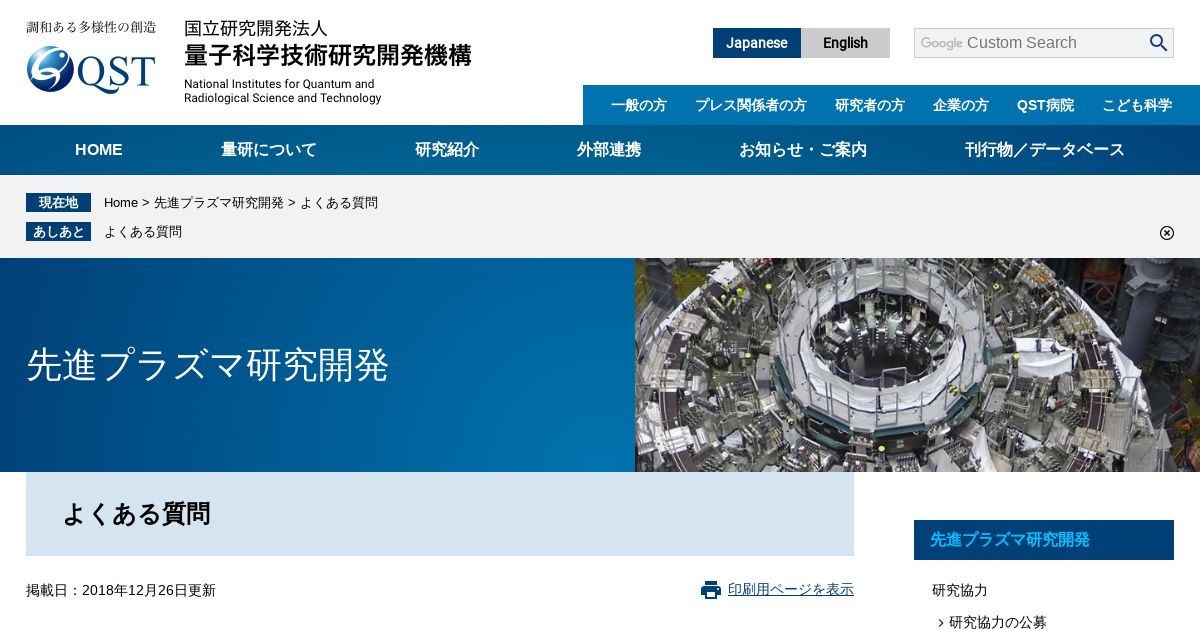Open 研究紹介 menu

point(447,150)
